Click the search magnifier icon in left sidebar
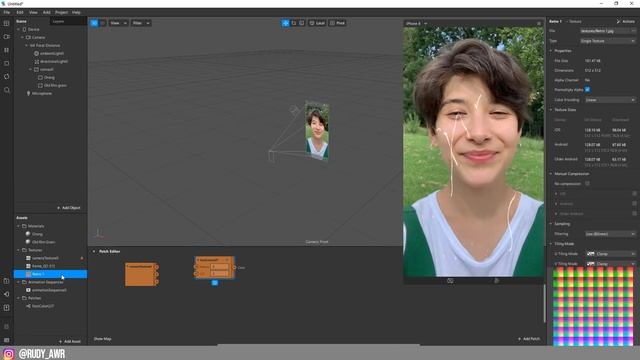Screen dimensions: 640x360 point(7,90)
